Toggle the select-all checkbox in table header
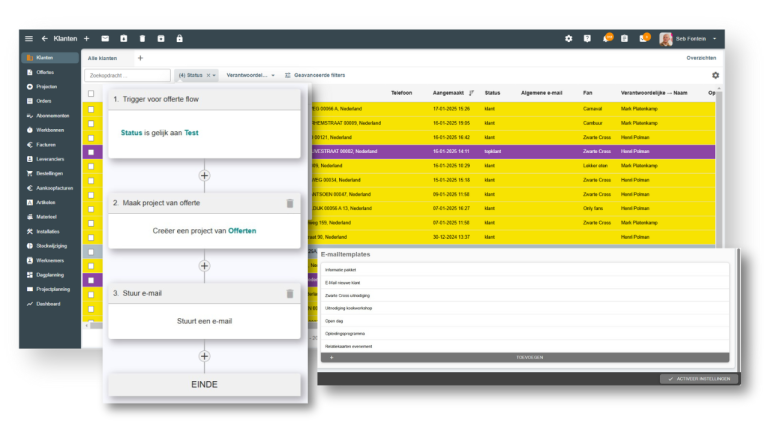This screenshot has height=432, width=768. (91, 93)
